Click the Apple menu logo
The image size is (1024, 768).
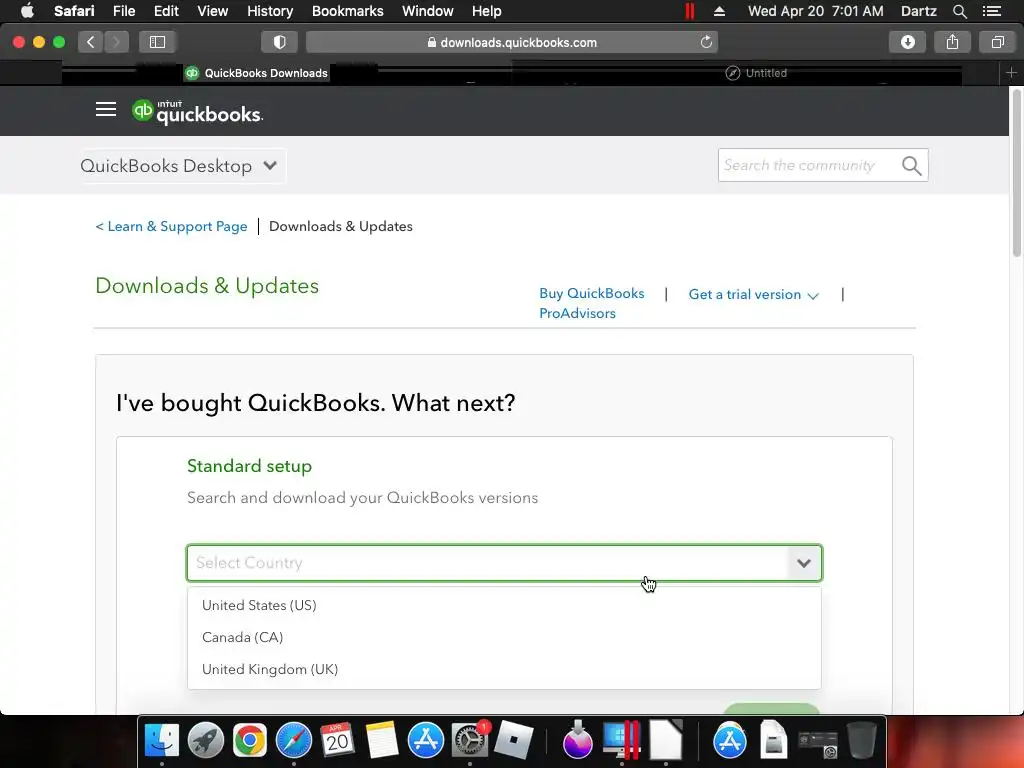(x=27, y=11)
